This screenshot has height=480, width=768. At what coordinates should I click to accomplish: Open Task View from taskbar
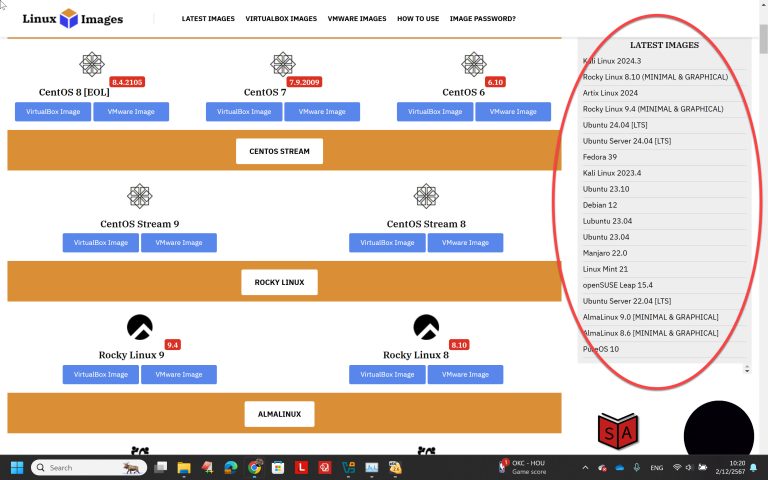(160, 468)
